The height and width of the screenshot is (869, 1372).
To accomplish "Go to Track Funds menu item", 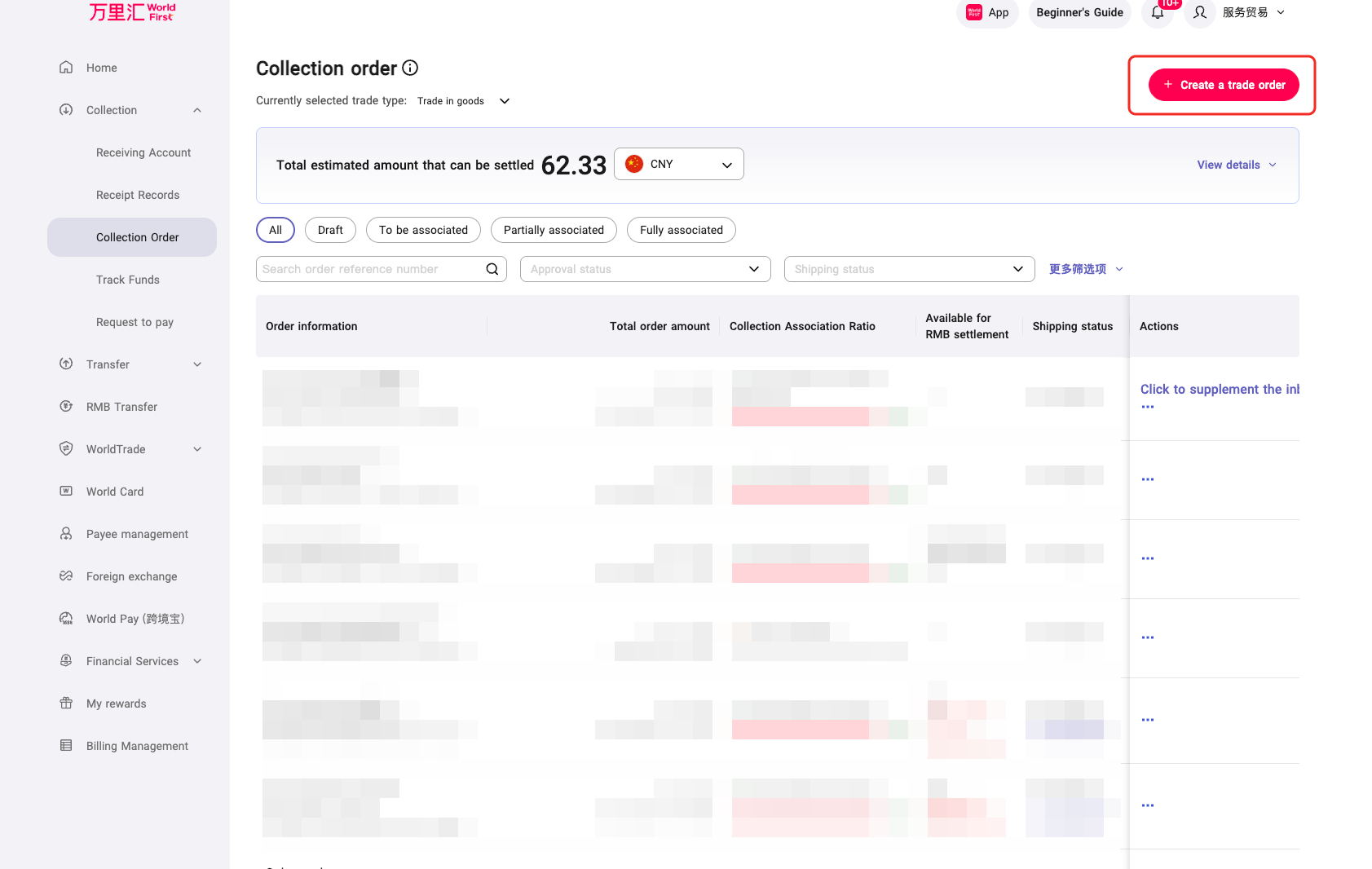I will click(x=128, y=280).
